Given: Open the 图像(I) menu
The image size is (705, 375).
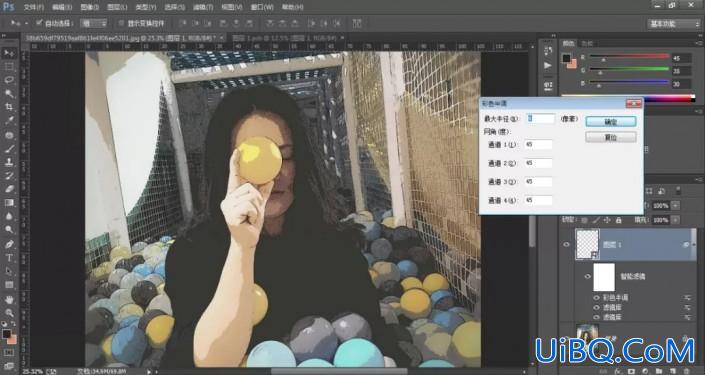Looking at the screenshot, I should (x=90, y=7).
